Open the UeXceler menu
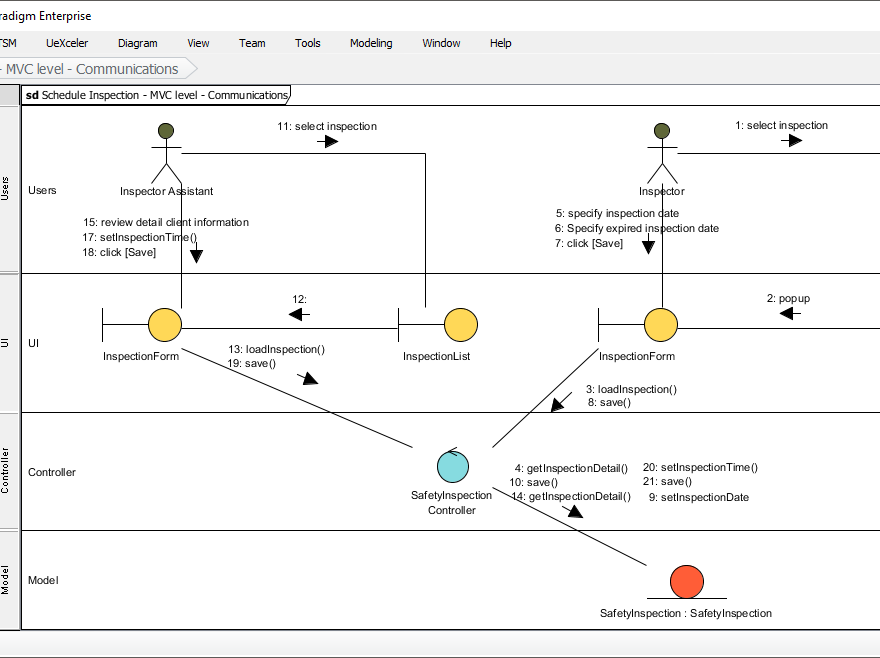 click(67, 43)
